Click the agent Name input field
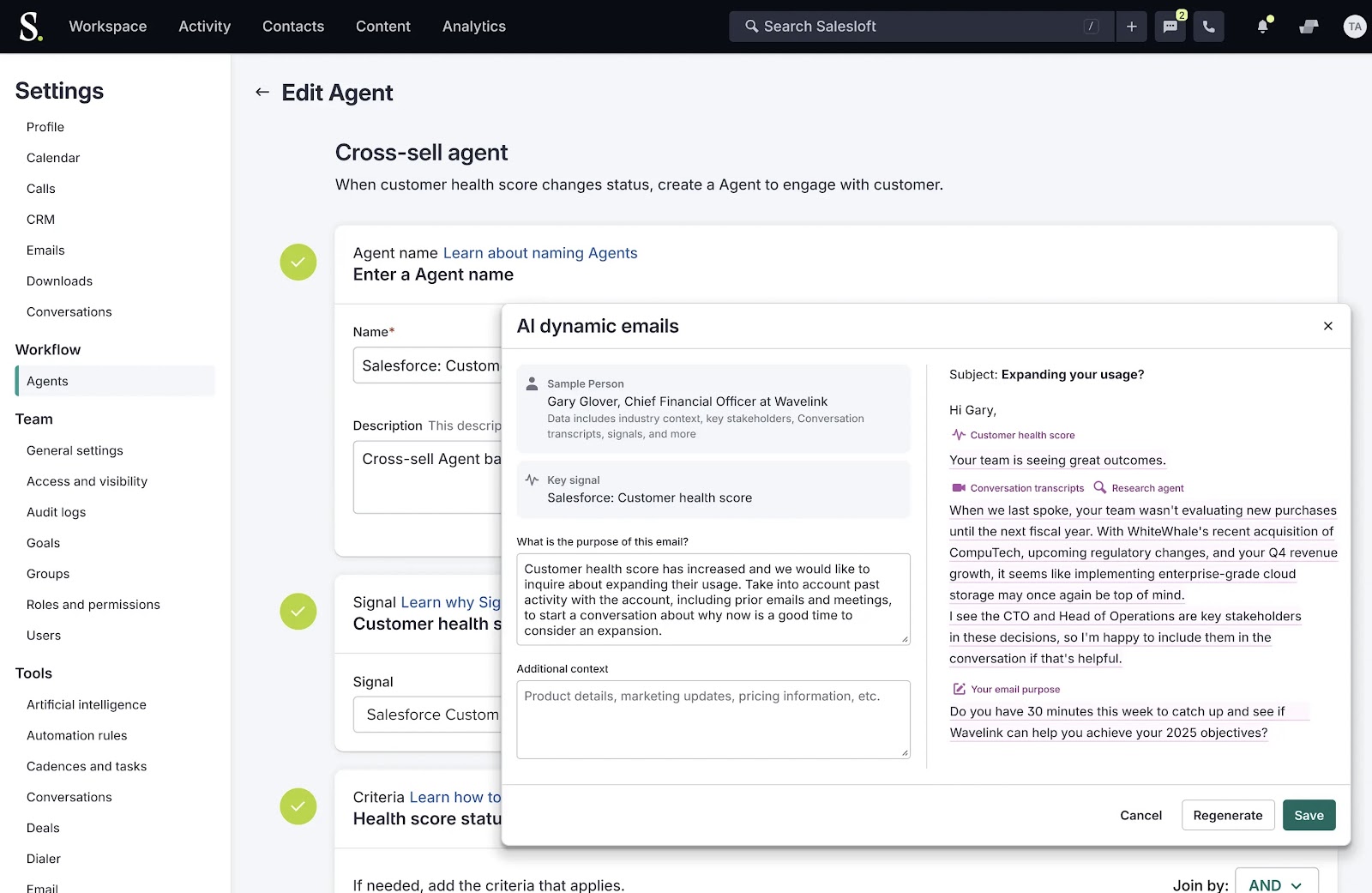Viewport: 1372px width, 893px height. click(427, 365)
